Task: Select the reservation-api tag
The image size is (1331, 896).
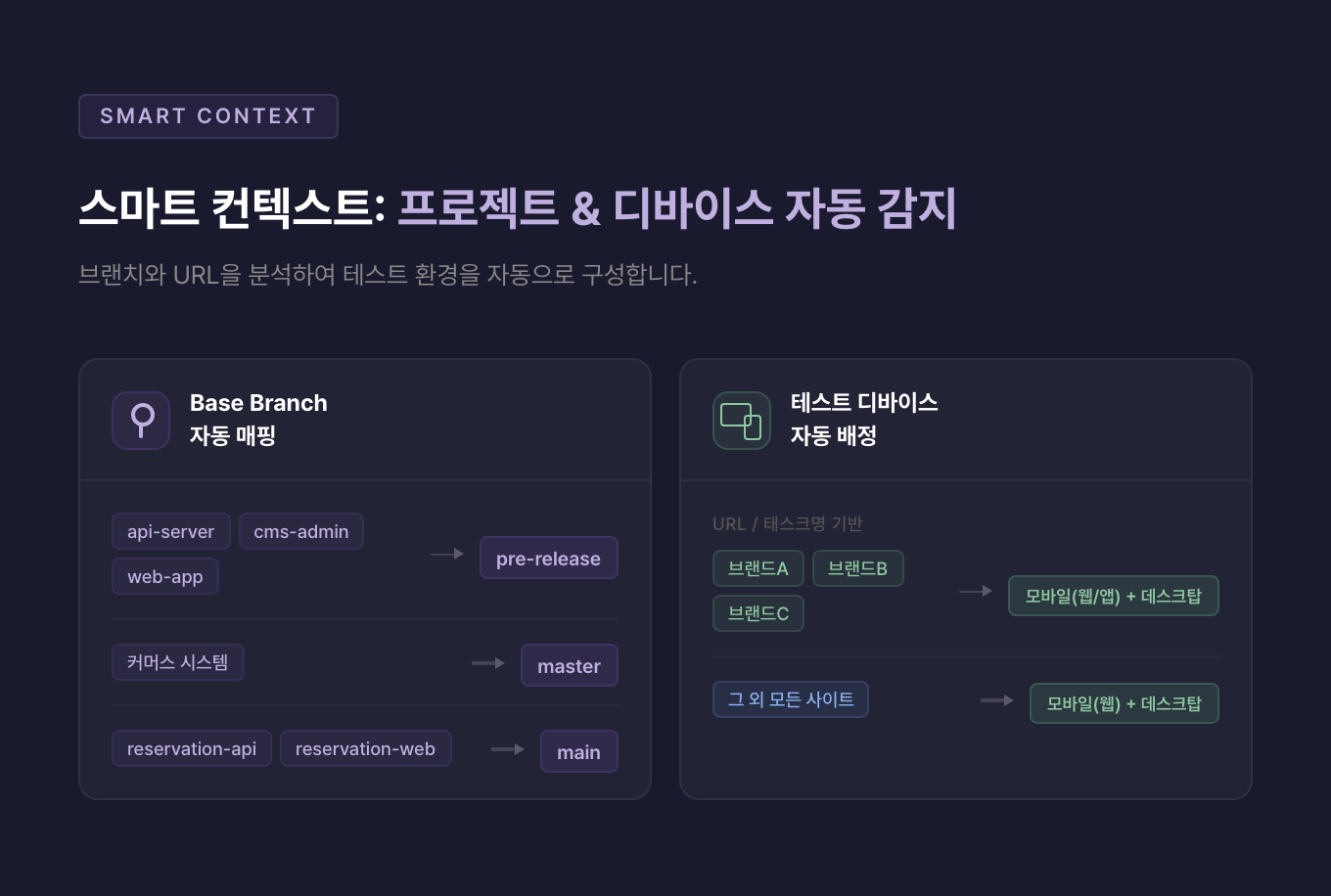Action: point(192,749)
